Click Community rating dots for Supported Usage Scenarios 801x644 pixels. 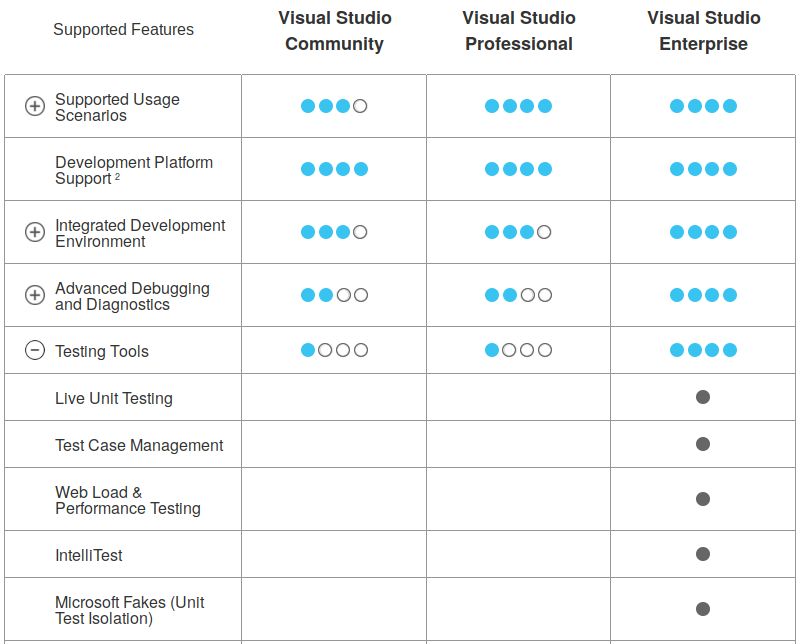tap(334, 106)
